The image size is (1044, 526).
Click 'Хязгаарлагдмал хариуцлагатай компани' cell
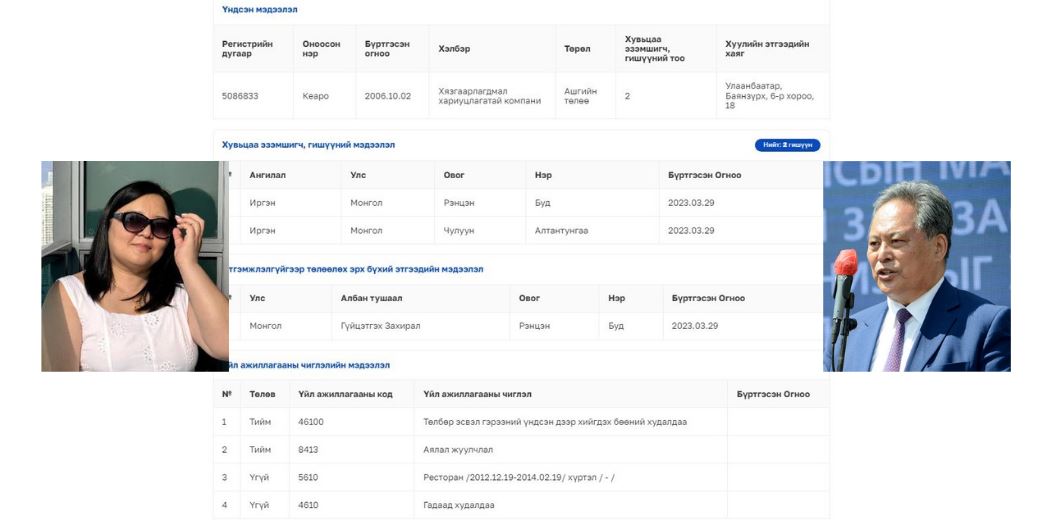(489, 96)
